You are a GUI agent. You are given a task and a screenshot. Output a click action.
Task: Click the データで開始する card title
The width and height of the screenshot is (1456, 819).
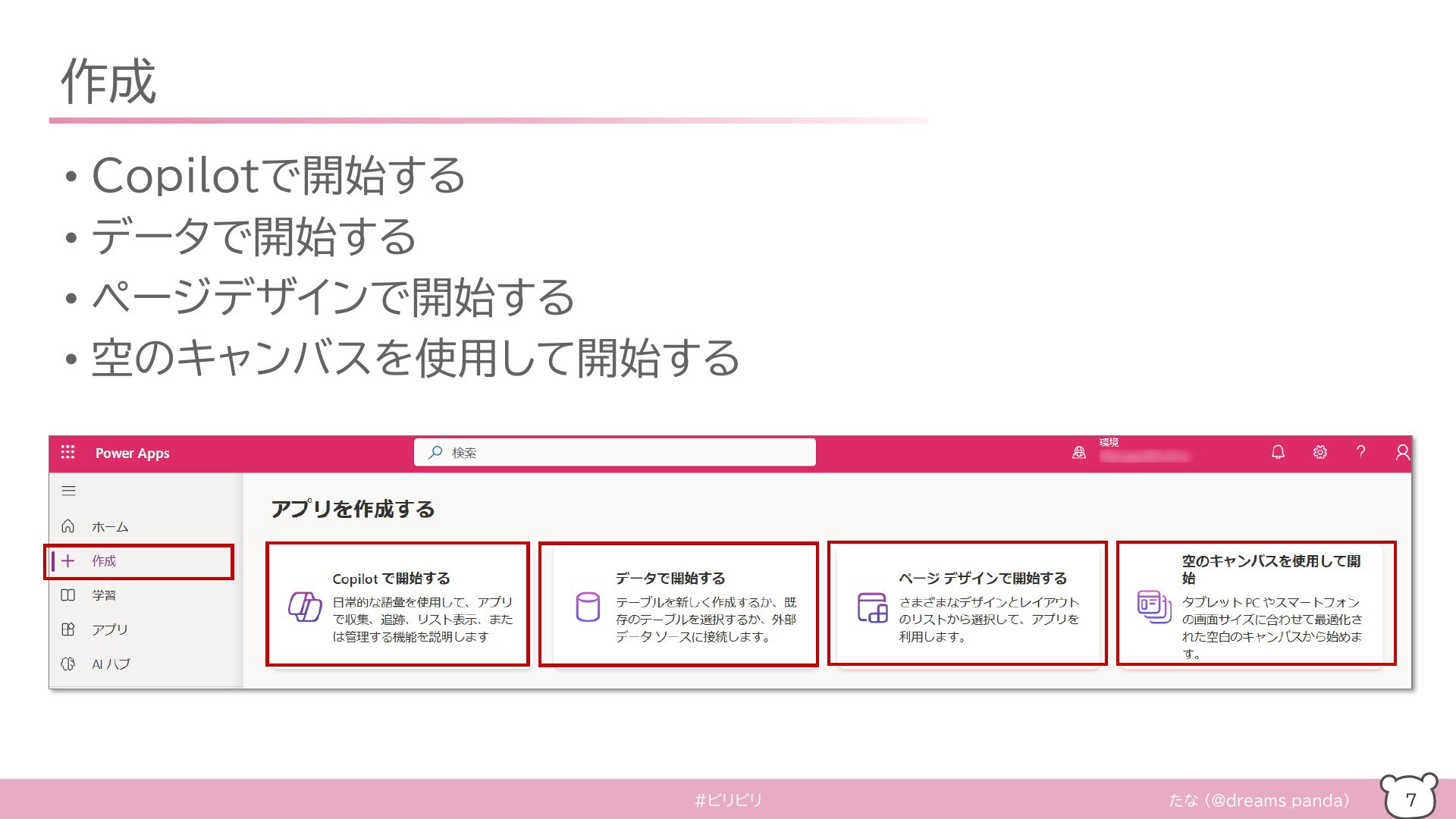pos(670,579)
